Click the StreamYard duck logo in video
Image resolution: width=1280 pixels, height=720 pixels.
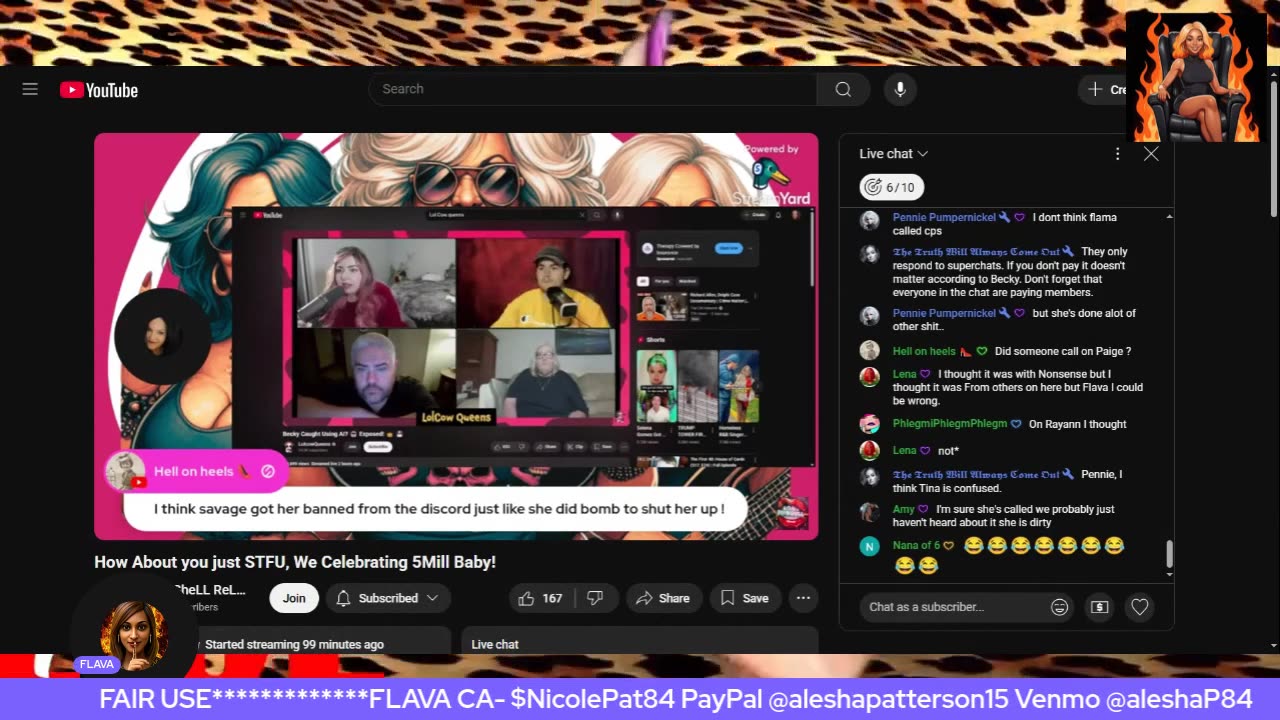pos(769,174)
